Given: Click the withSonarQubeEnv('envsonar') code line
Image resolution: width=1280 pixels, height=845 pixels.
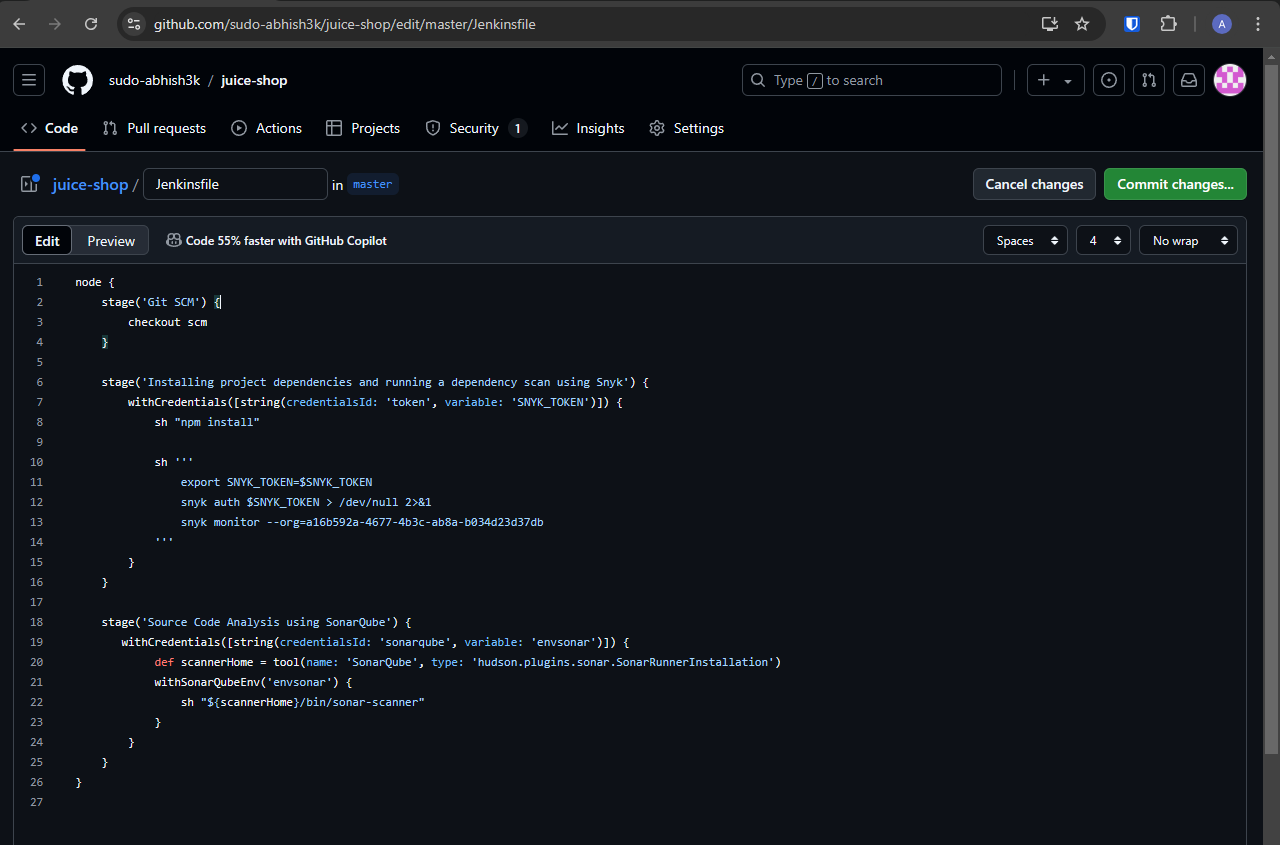Looking at the screenshot, I should tap(254, 682).
